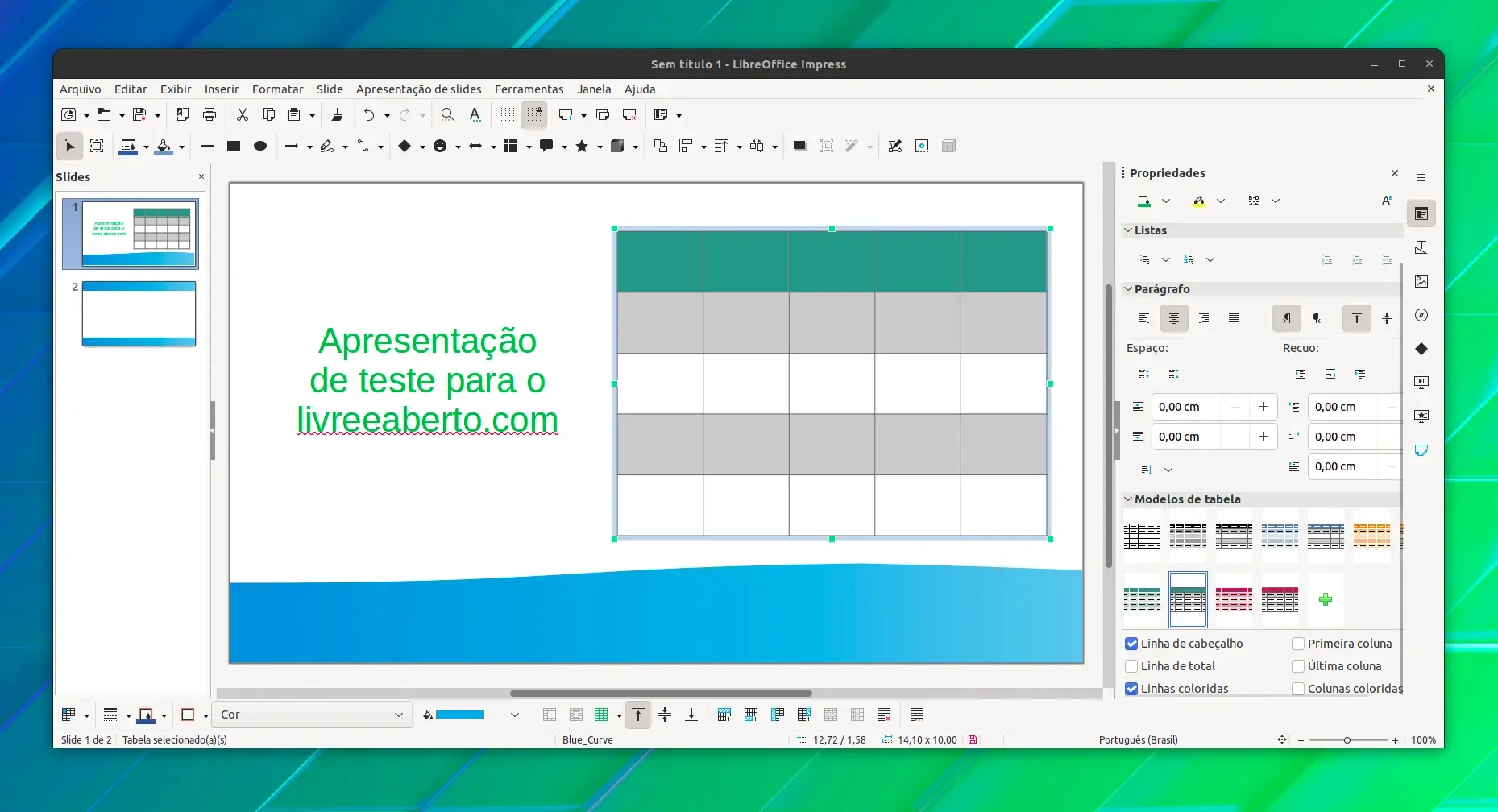This screenshot has width=1498, height=812.
Task: Toggle the Display Grid icon
Action: pos(507,114)
